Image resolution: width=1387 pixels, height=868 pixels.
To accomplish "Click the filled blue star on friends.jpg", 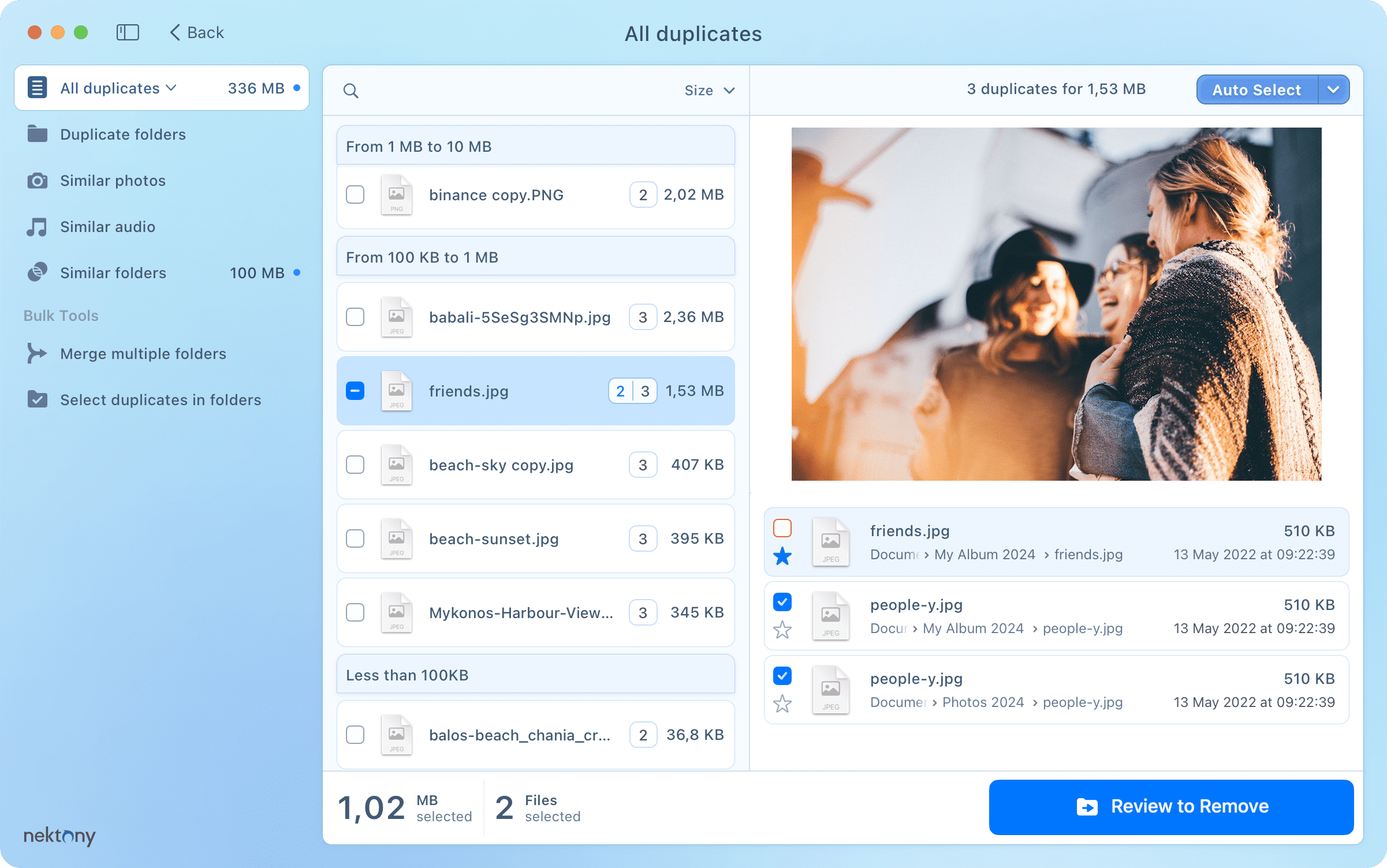I will coord(782,556).
